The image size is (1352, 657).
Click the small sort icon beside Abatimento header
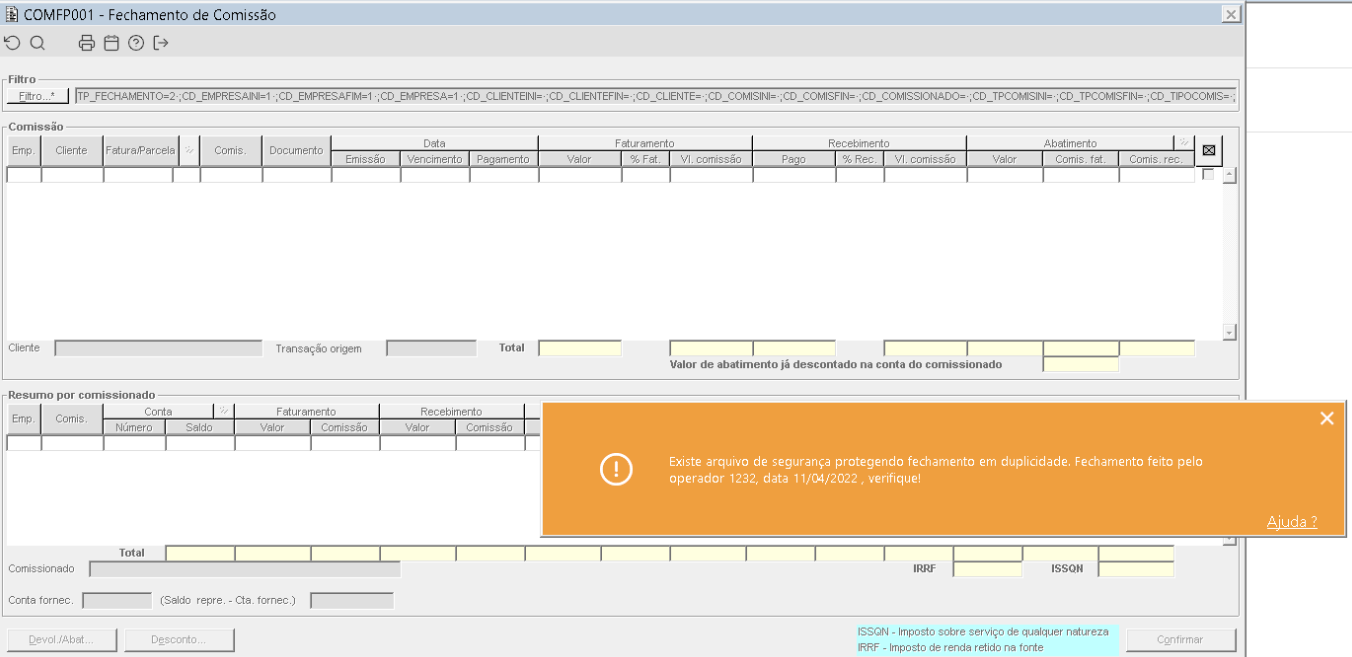click(1184, 142)
